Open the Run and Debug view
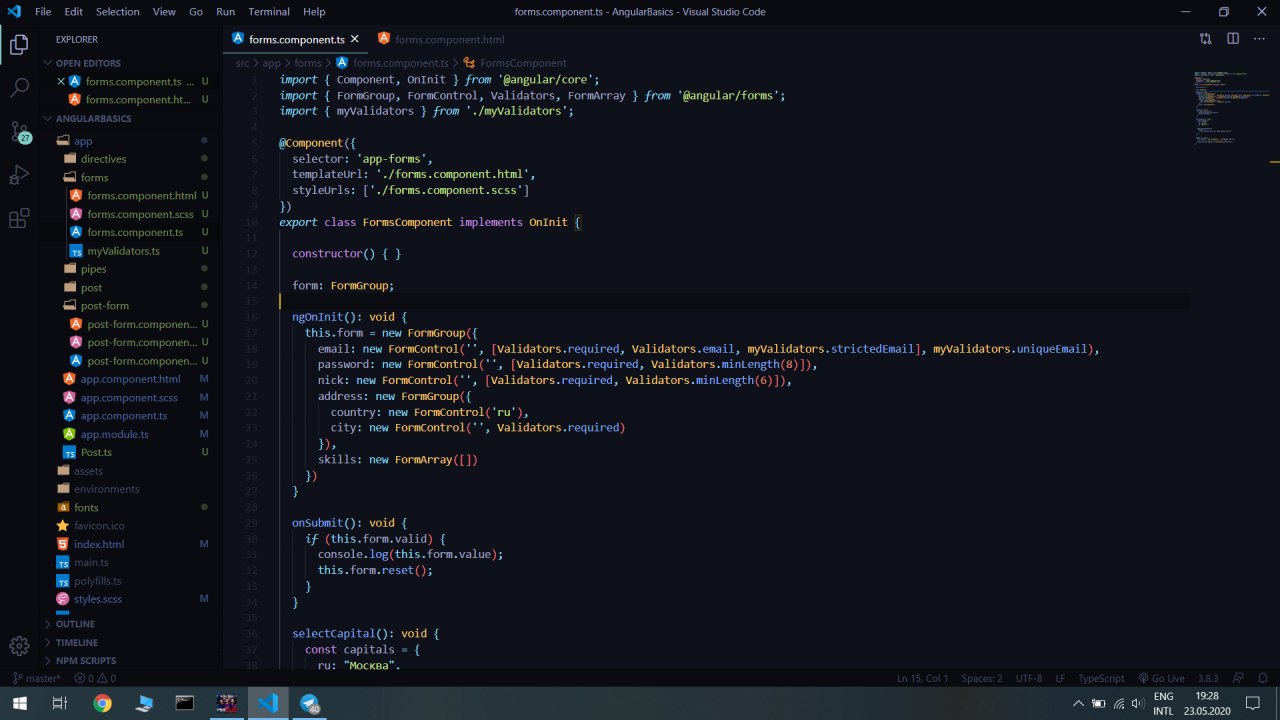 [x=19, y=175]
